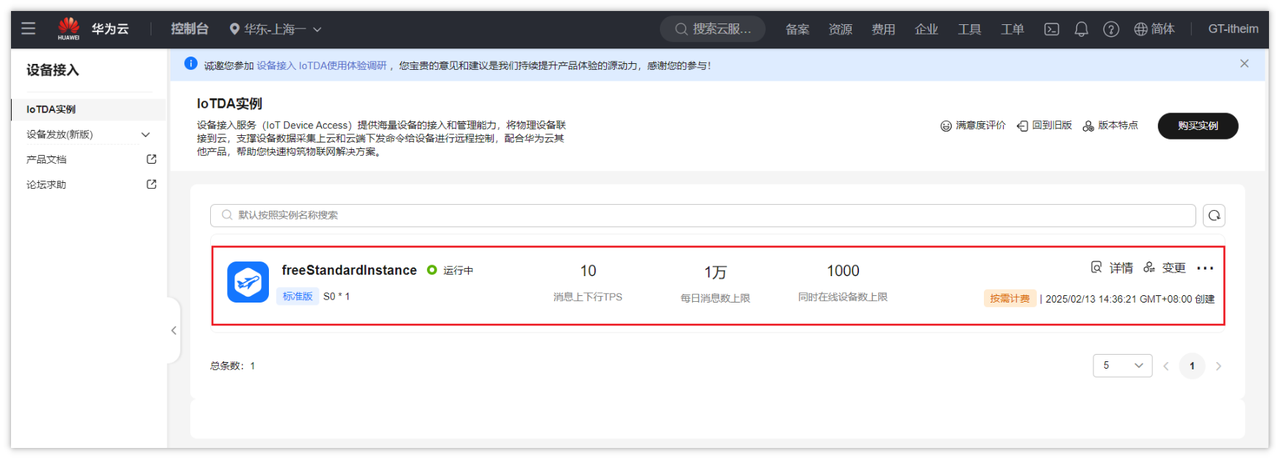Expand 设备发放(新版) sidebar section
Viewport: 1280px width, 459px height.
[x=89, y=134]
